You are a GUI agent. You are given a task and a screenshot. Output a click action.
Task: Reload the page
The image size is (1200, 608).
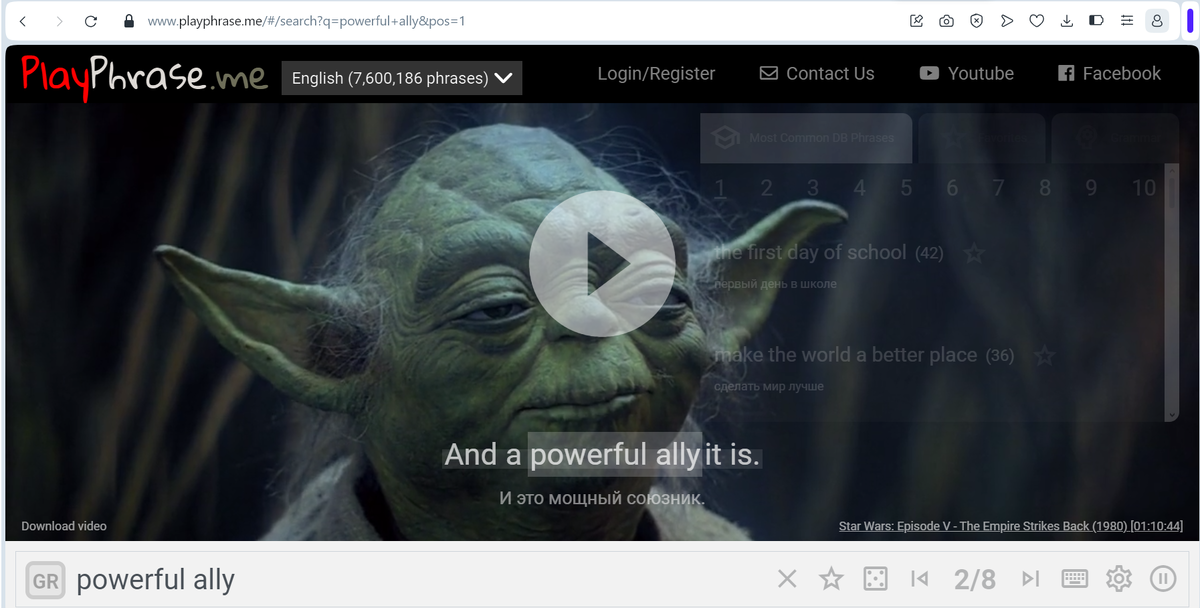click(x=91, y=21)
